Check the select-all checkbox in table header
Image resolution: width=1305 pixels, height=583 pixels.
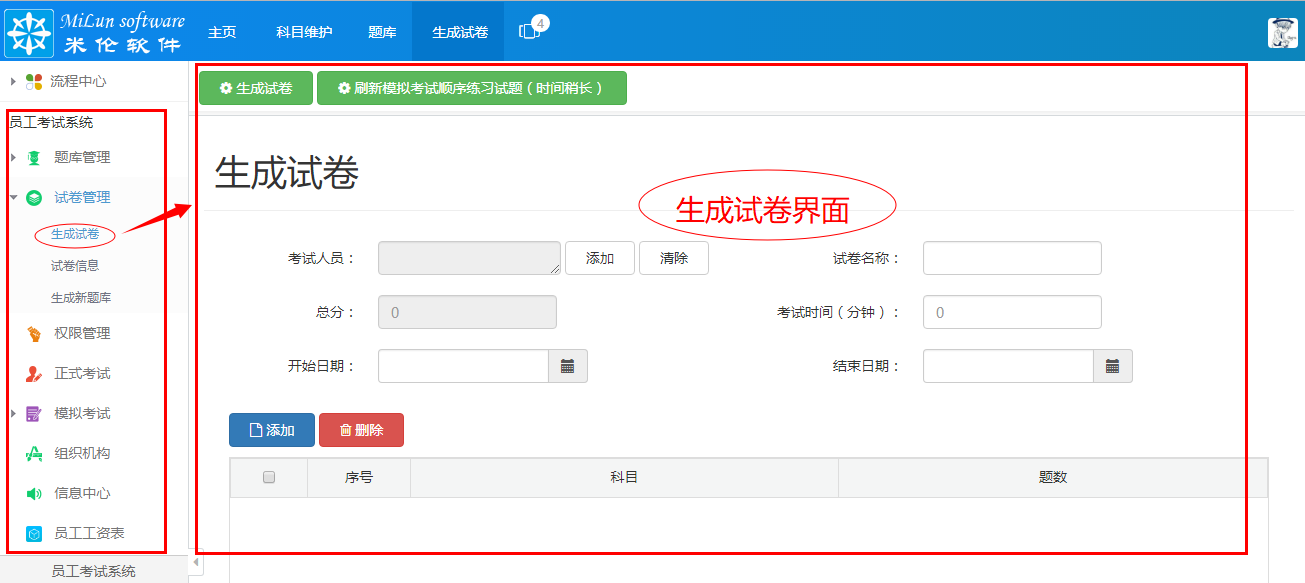tap(268, 477)
